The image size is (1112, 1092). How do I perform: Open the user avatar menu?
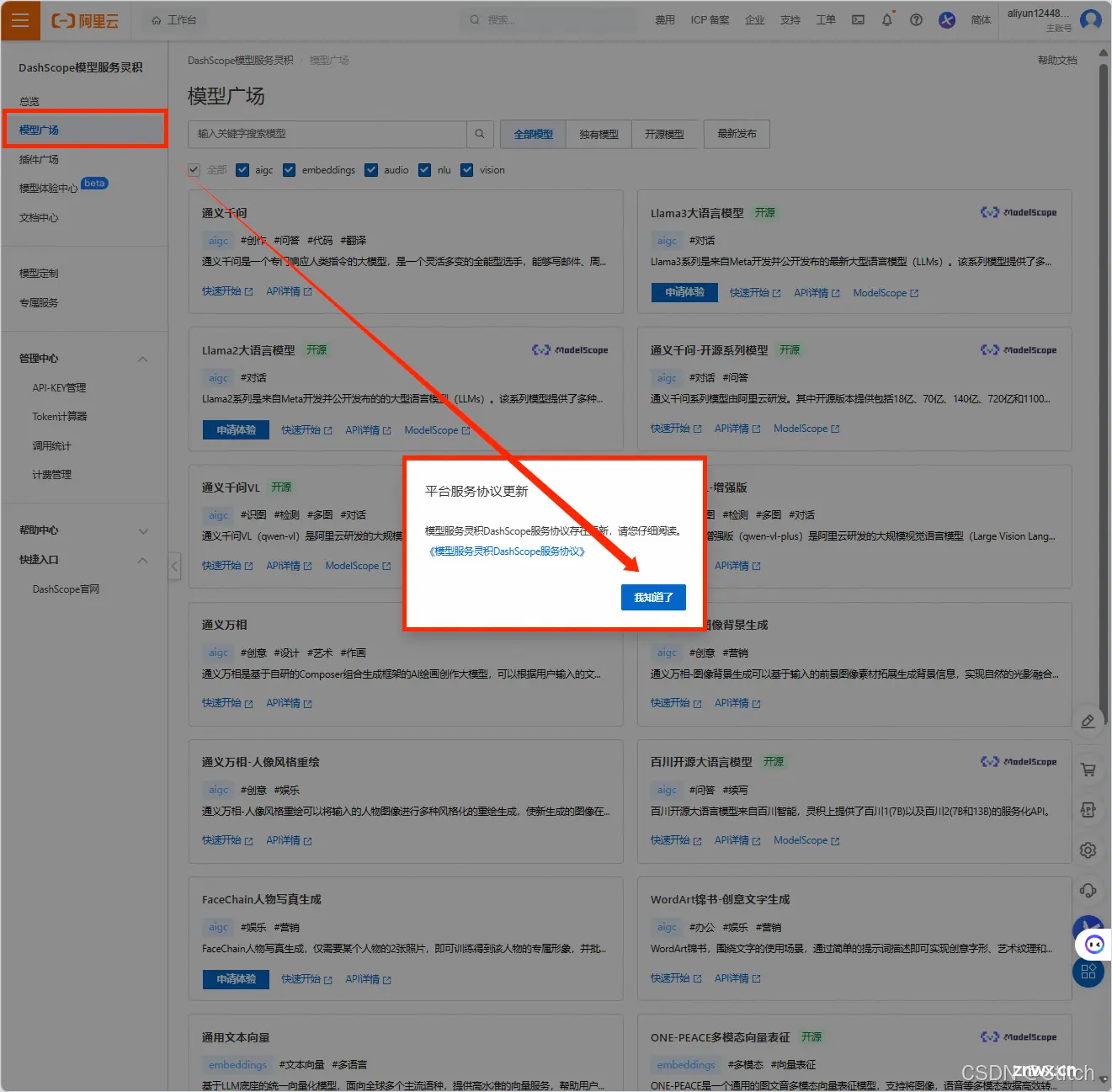[x=1091, y=19]
